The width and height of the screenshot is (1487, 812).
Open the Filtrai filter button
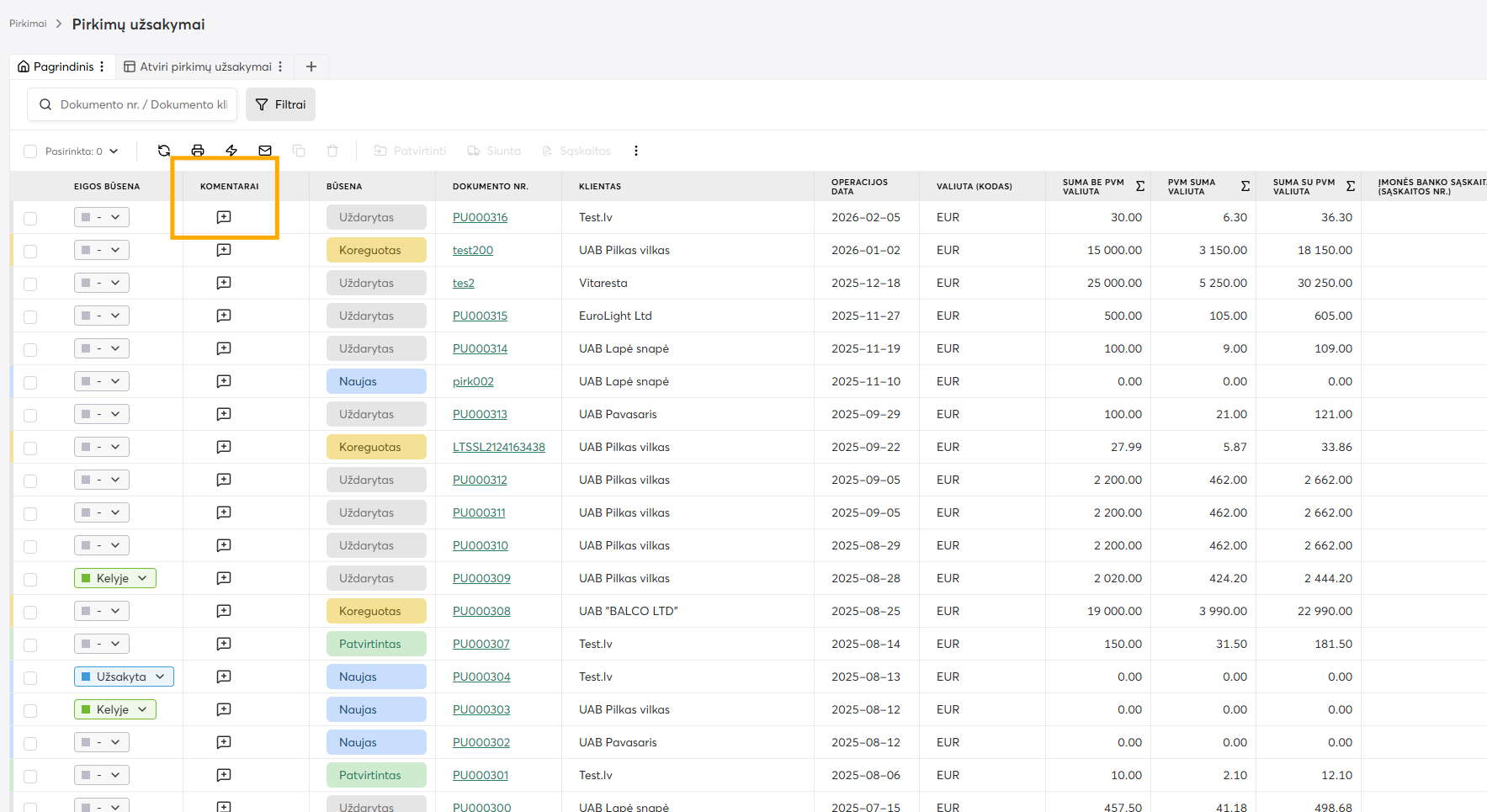(x=281, y=104)
